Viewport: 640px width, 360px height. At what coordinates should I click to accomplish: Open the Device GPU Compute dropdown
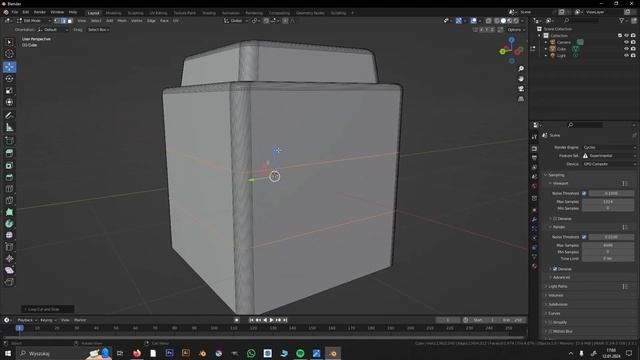(609, 164)
